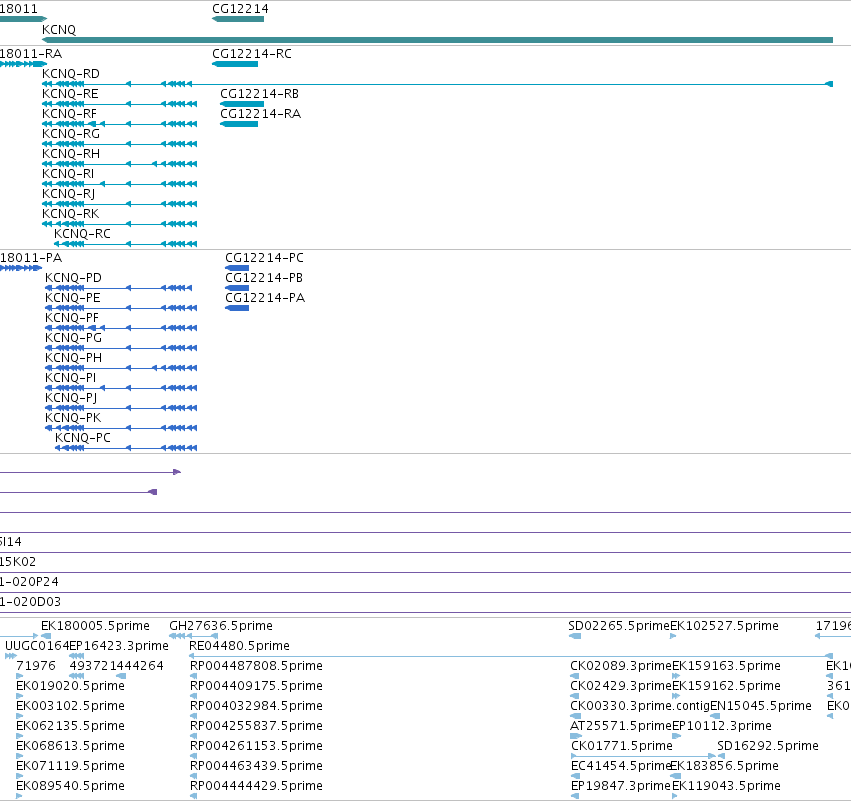The image size is (851, 801).
Task: Click the KCNQ-RH transcript label
Action: pyautogui.click(x=71, y=154)
